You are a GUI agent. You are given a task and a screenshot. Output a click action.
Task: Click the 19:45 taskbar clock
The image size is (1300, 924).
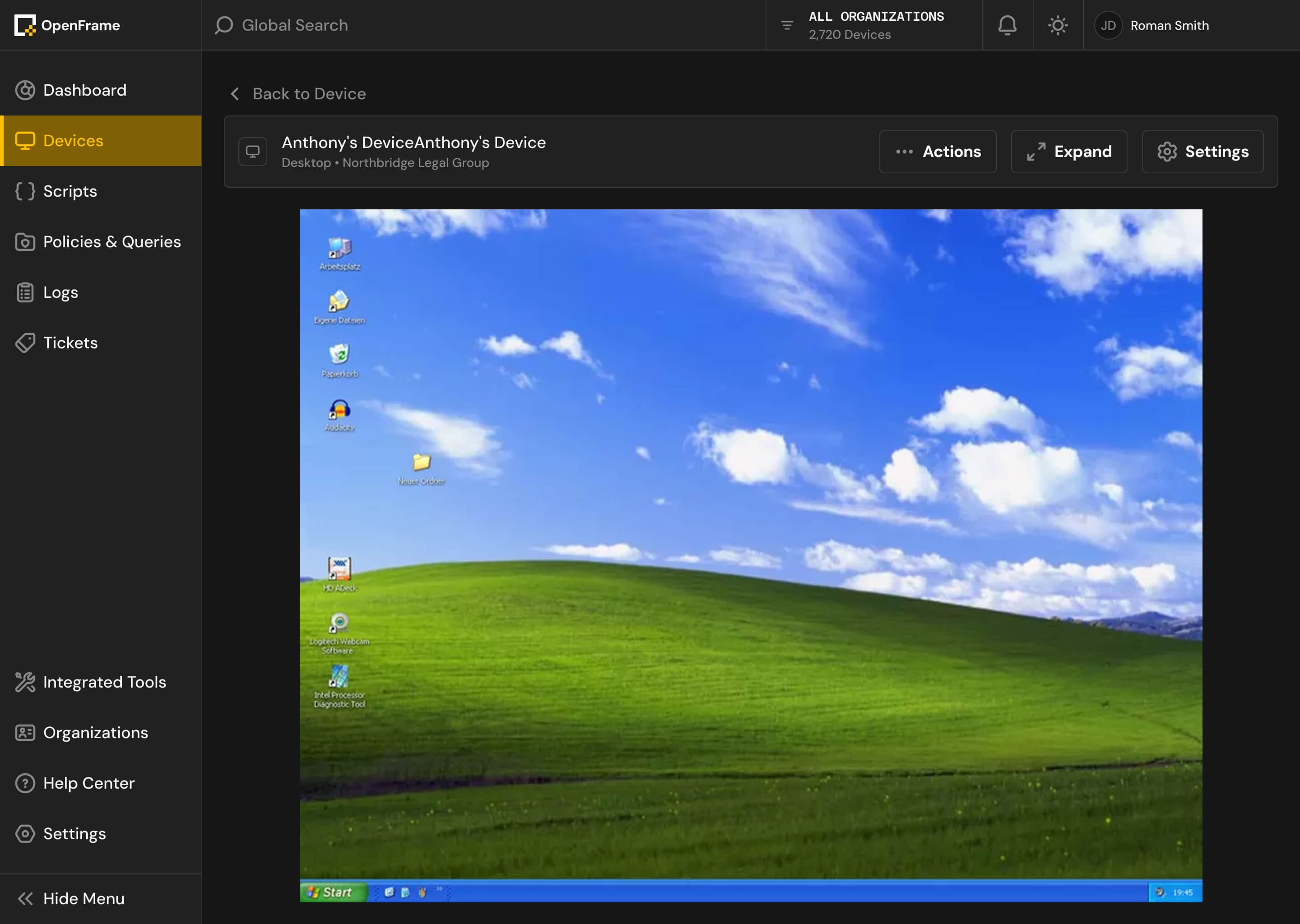(1183, 892)
